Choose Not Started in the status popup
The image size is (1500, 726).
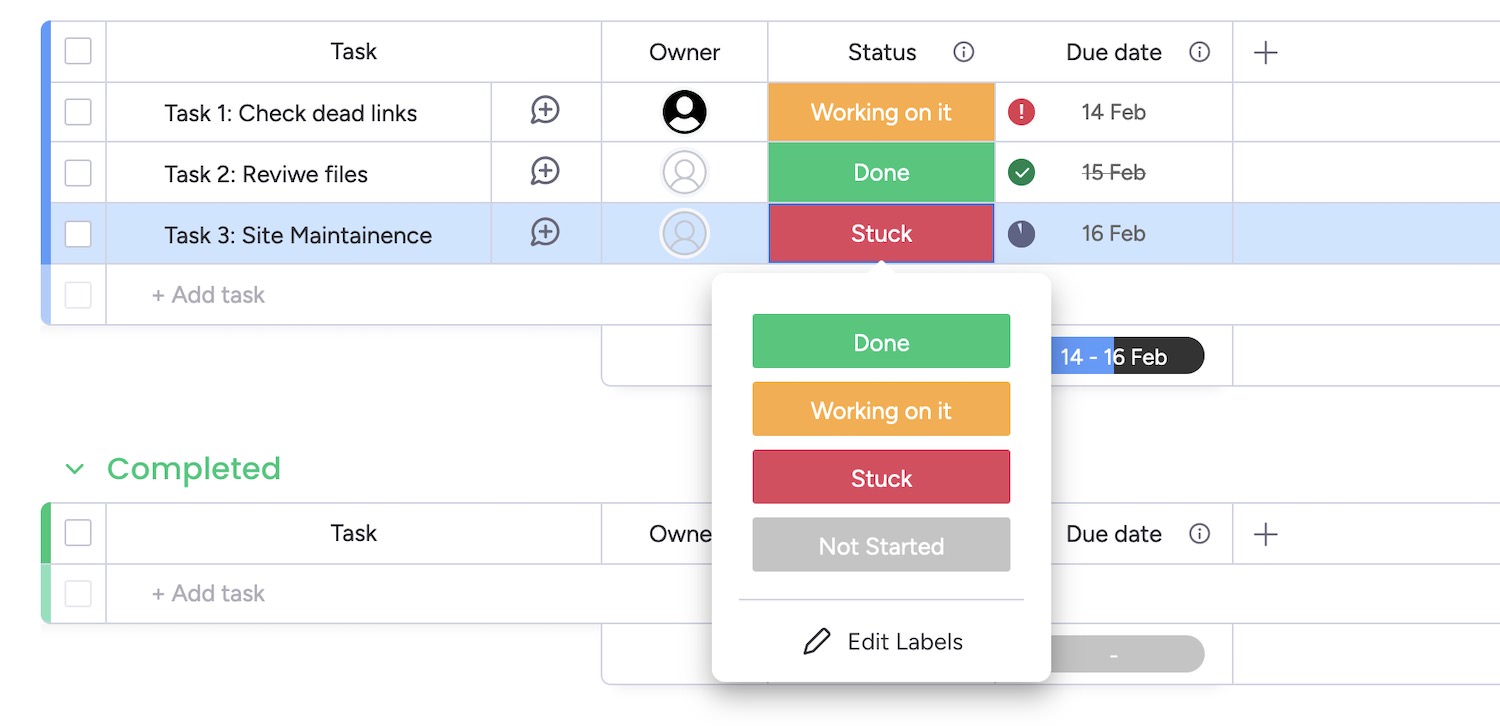click(881, 546)
